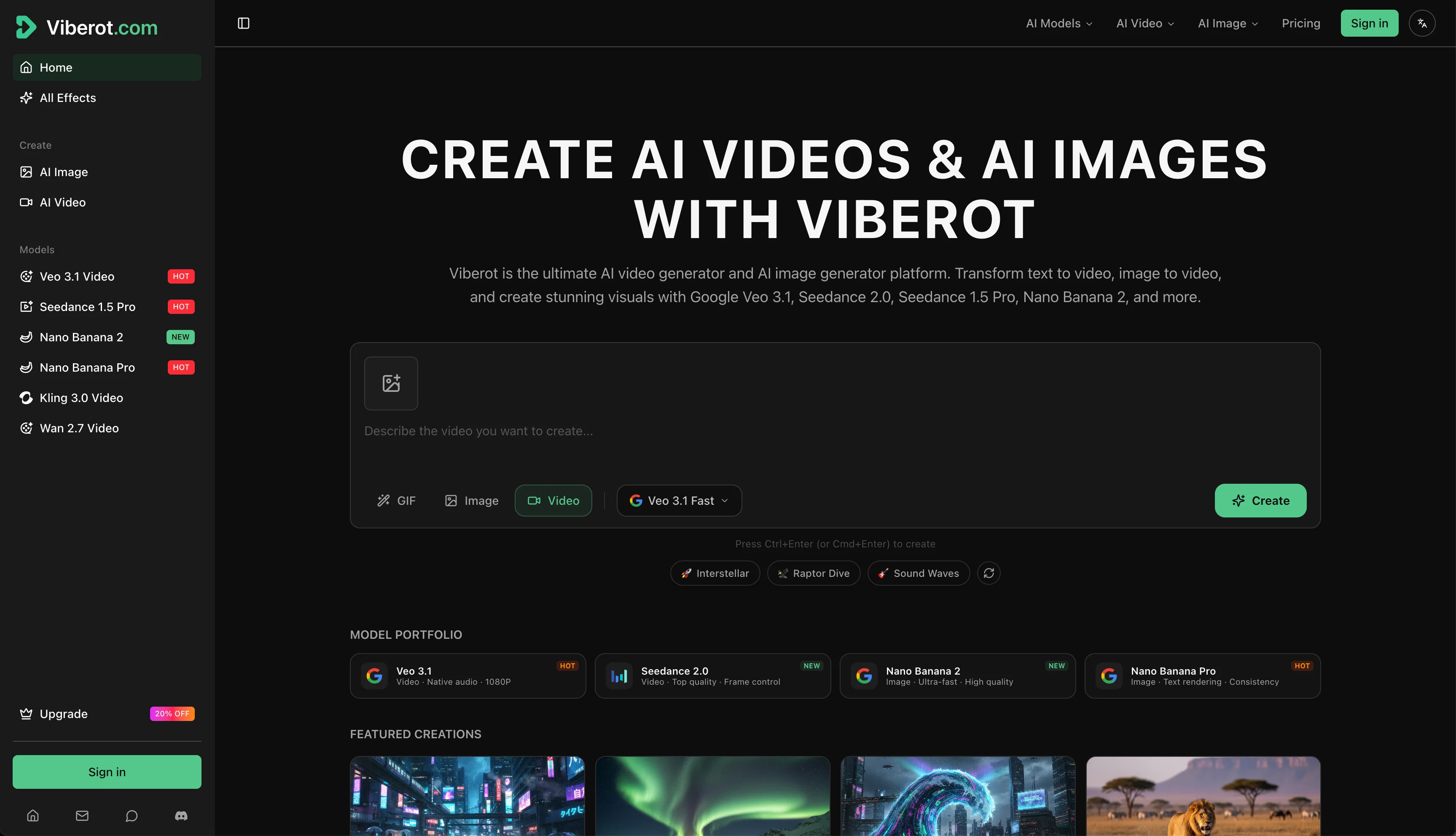Click the HOT badge beside Nano Banana Pro in sidebar
1456x836 pixels.
[181, 367]
